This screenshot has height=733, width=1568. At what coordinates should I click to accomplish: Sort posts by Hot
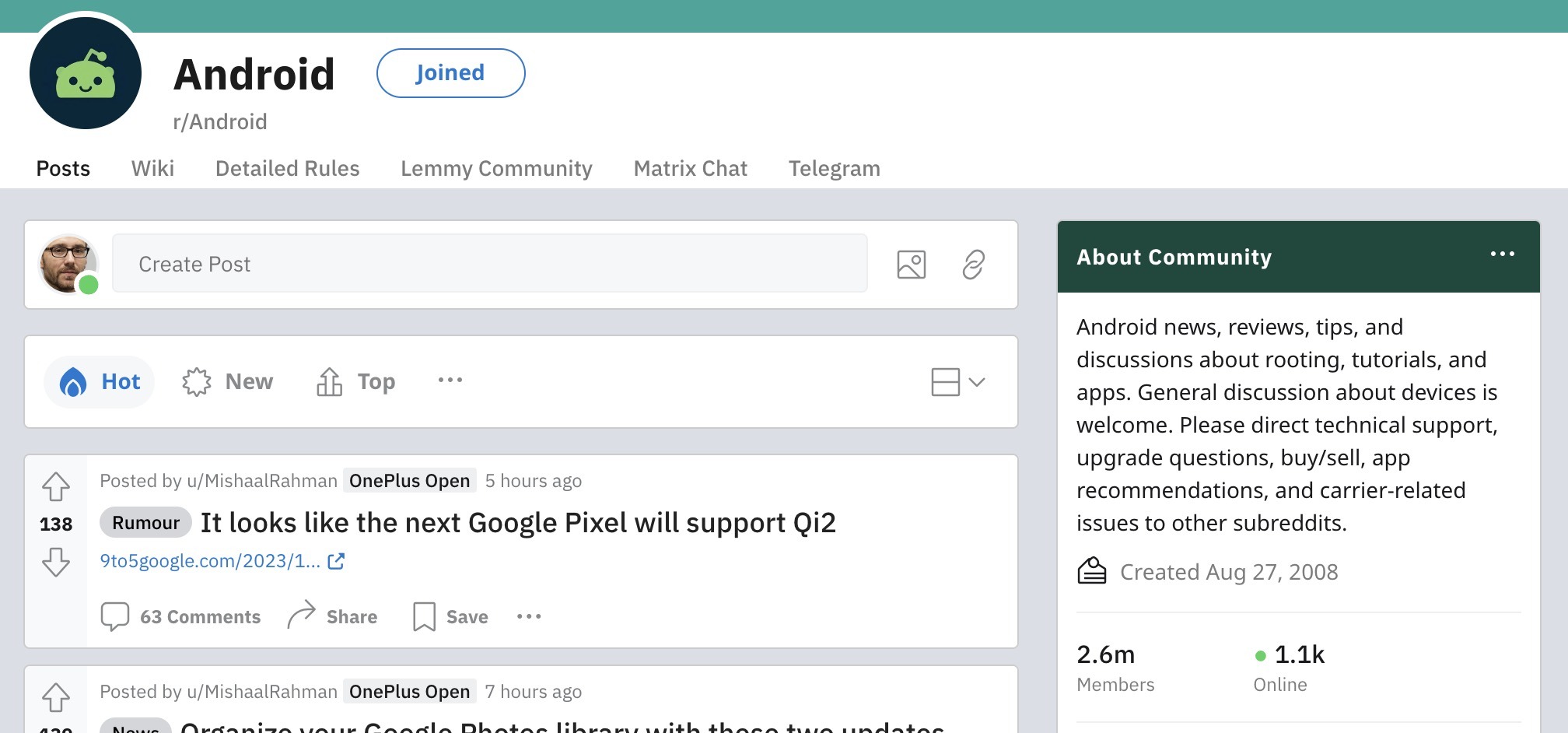click(100, 381)
